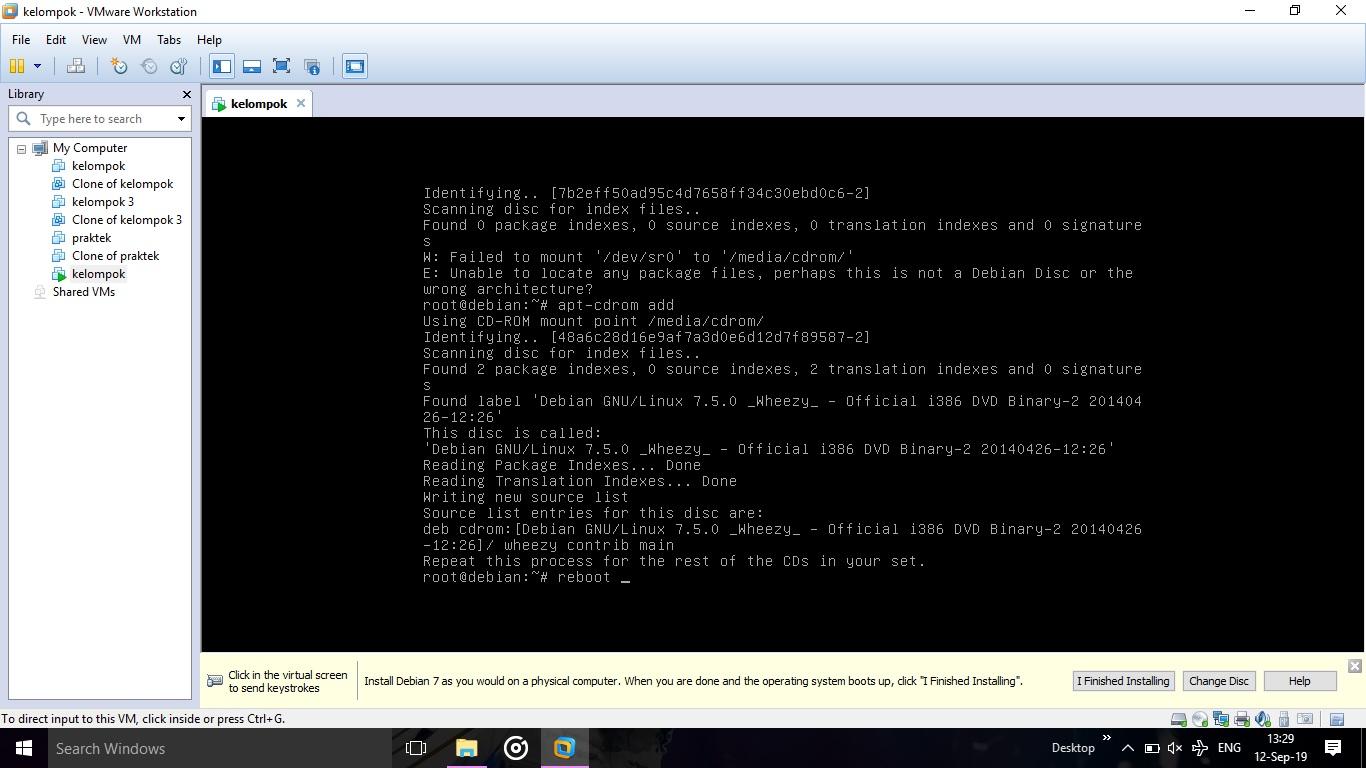Click the message log status bar icon
The width and height of the screenshot is (1366, 768).
click(1337, 719)
